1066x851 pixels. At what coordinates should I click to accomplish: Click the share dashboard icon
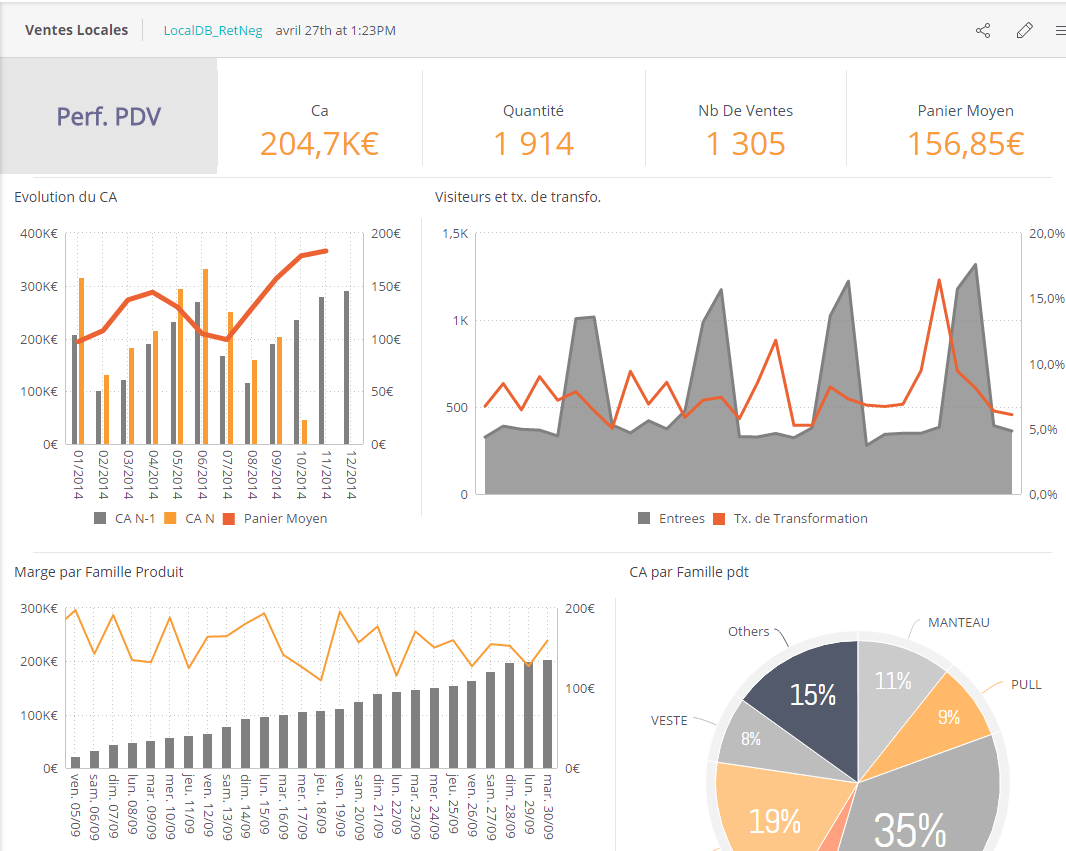[983, 31]
